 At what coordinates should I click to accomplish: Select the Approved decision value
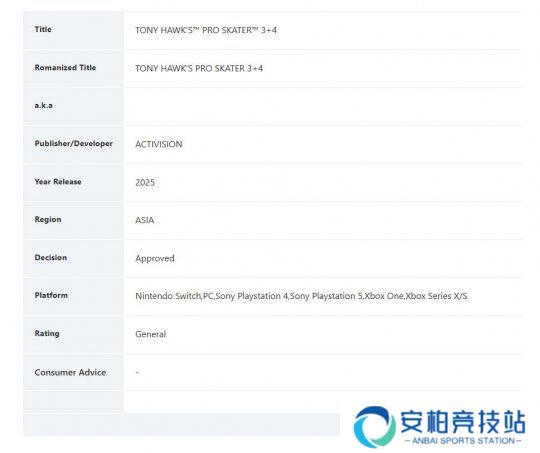155,258
